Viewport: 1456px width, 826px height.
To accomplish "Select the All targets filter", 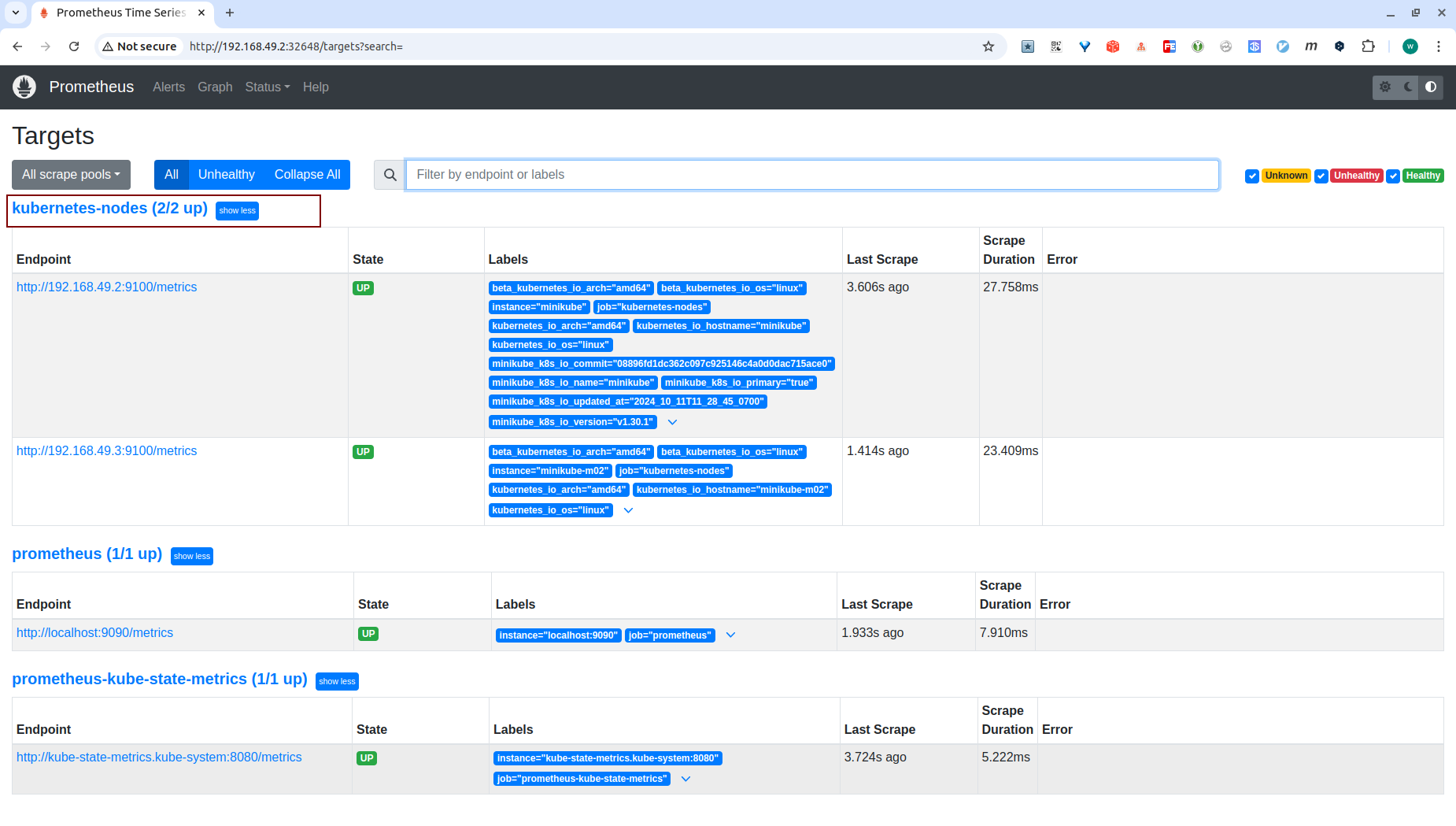I will tap(172, 175).
